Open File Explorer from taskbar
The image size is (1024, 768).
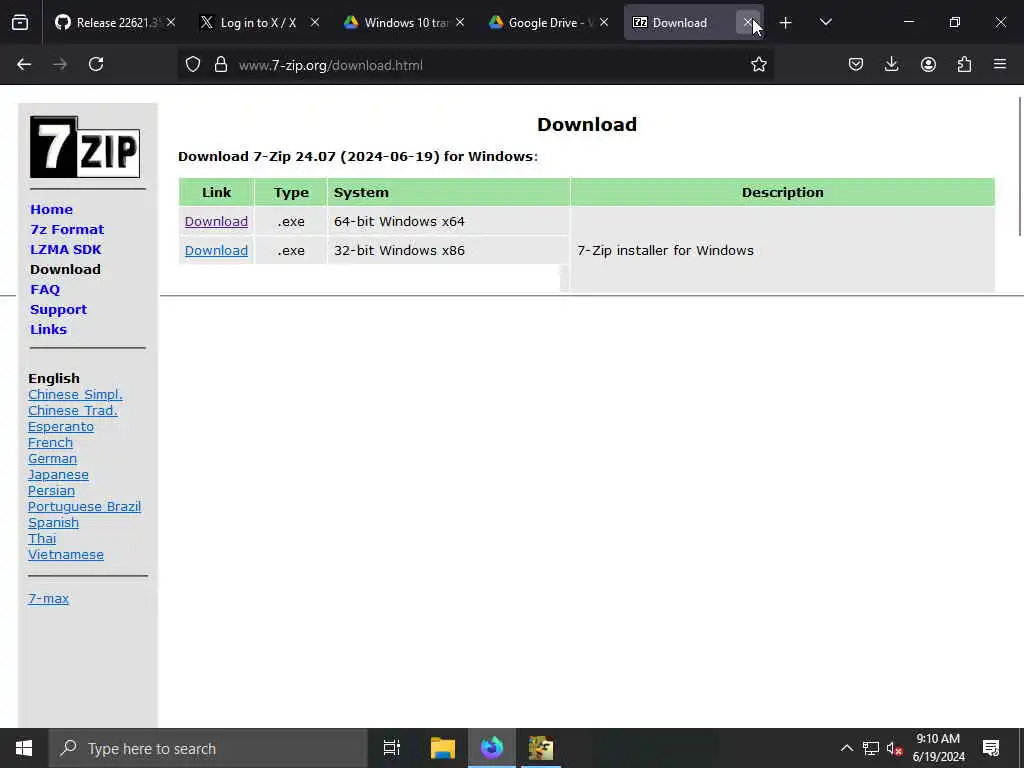point(442,748)
